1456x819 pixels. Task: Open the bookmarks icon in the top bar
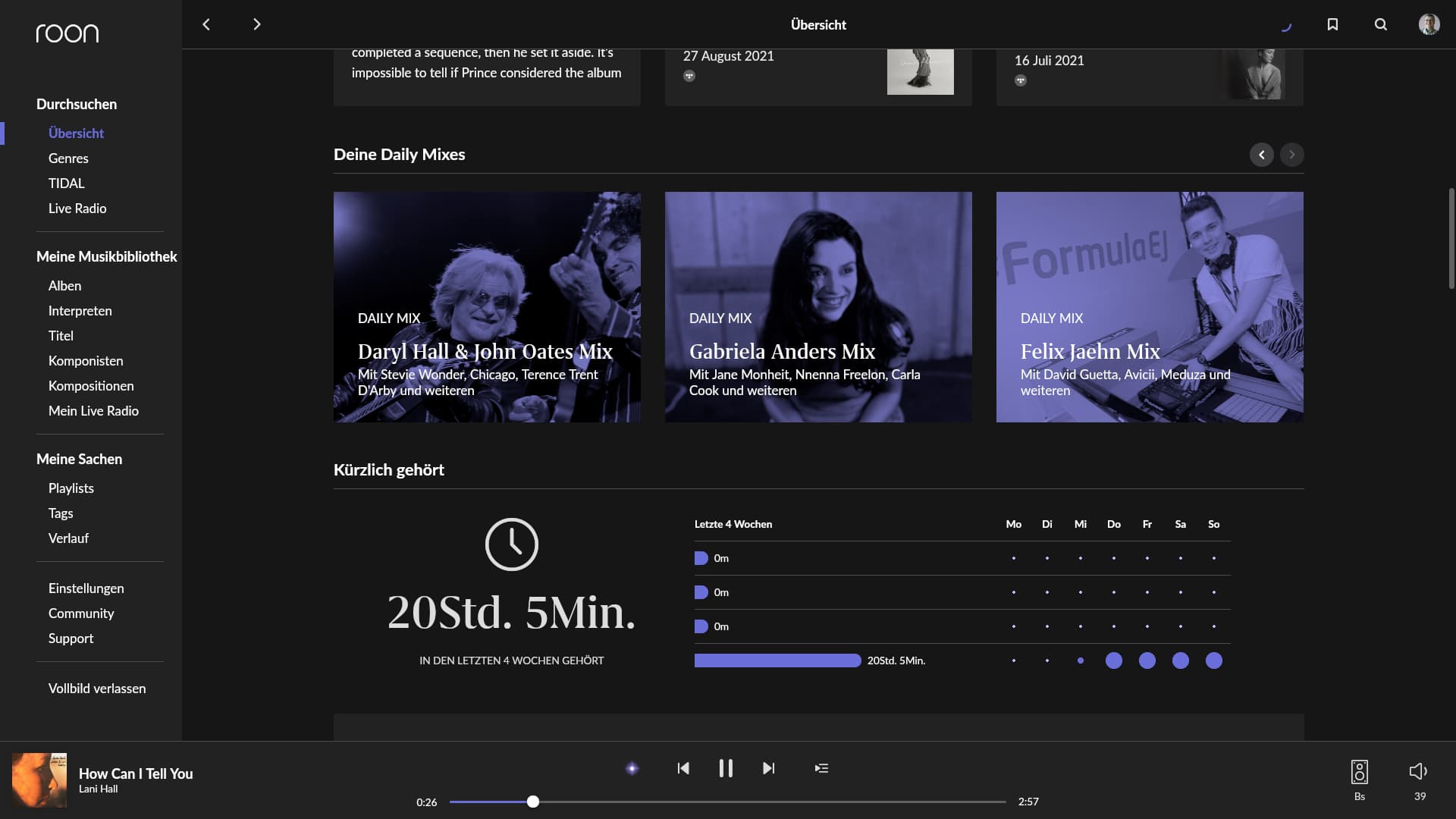click(1332, 24)
